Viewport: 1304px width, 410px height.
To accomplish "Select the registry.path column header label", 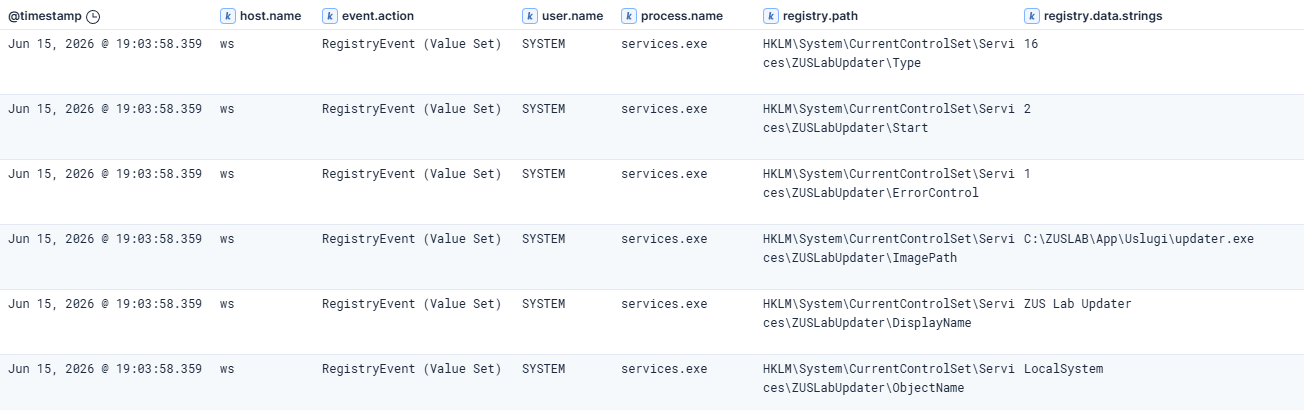I will tap(820, 16).
